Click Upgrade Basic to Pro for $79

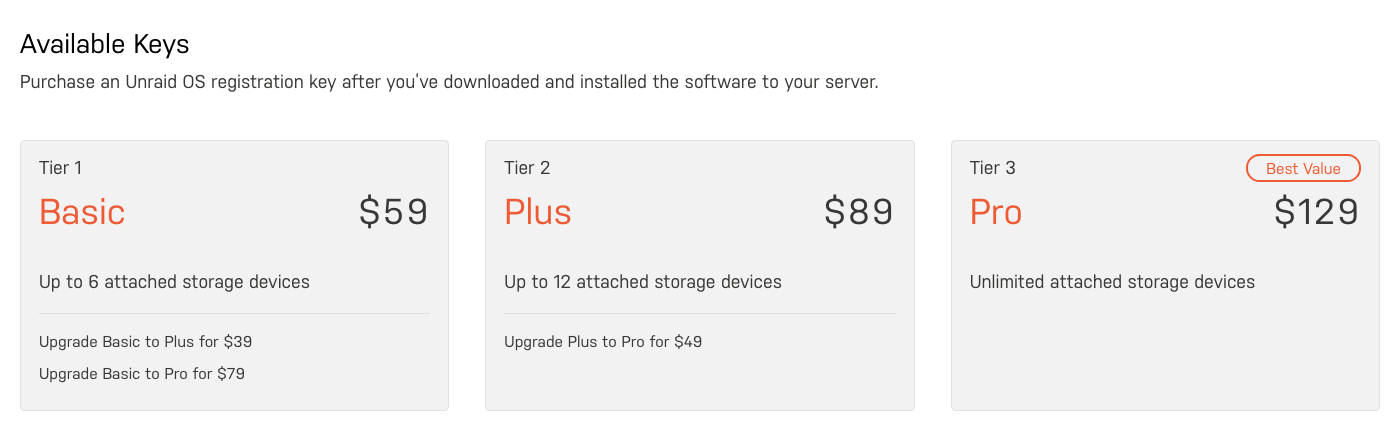(x=142, y=374)
